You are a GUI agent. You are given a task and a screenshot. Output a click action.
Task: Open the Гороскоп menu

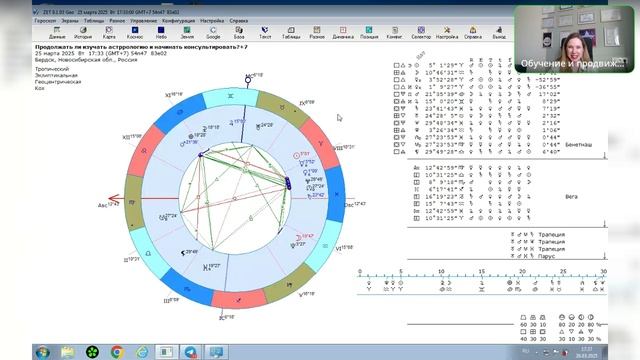45,20
